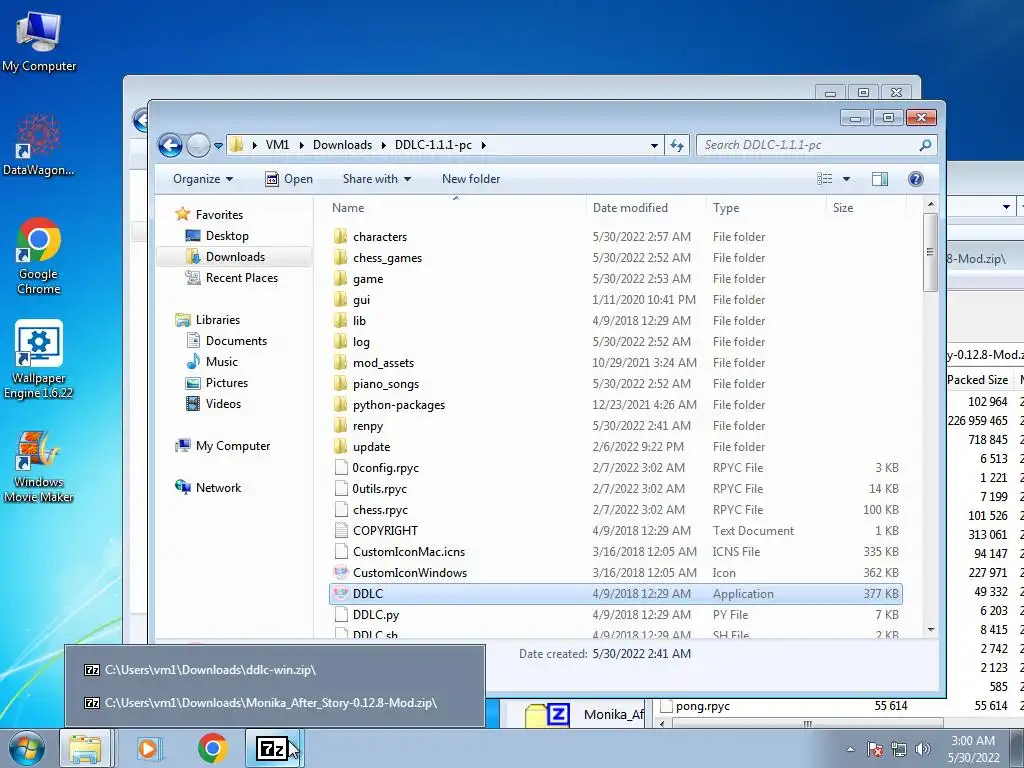Sort by the Type column header

point(726,208)
